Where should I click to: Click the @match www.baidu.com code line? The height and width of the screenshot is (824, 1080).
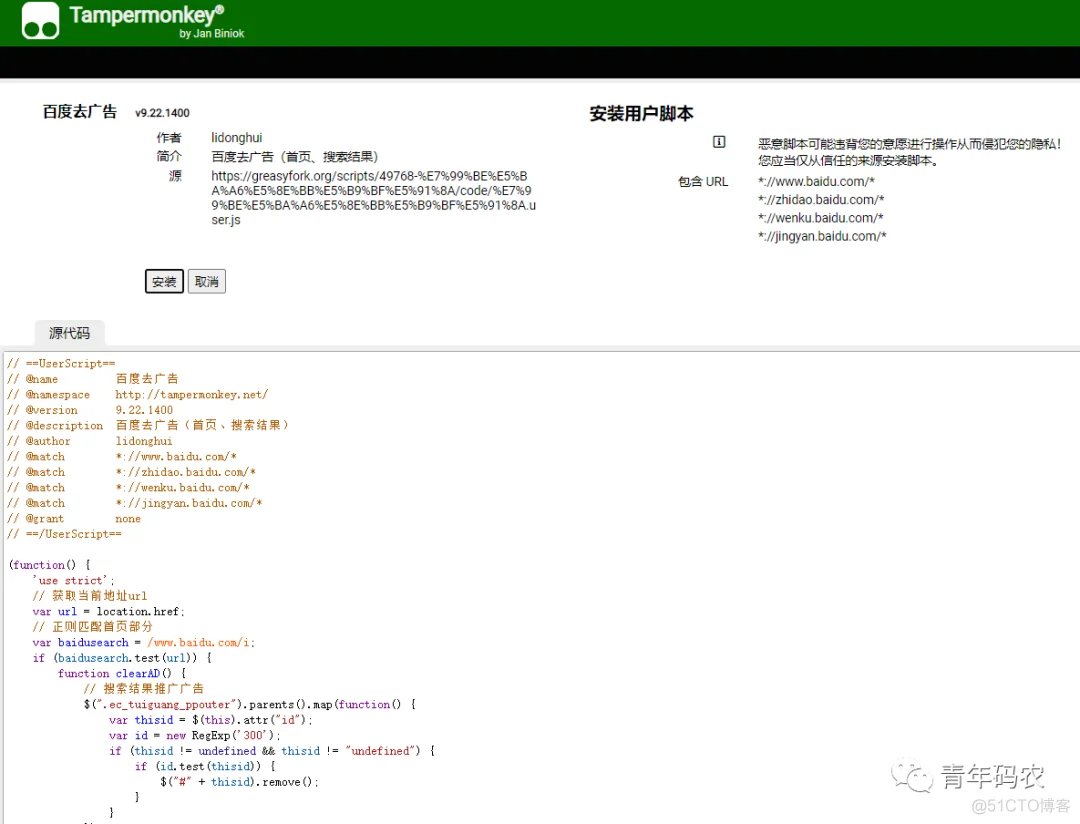pyautogui.click(x=122, y=457)
